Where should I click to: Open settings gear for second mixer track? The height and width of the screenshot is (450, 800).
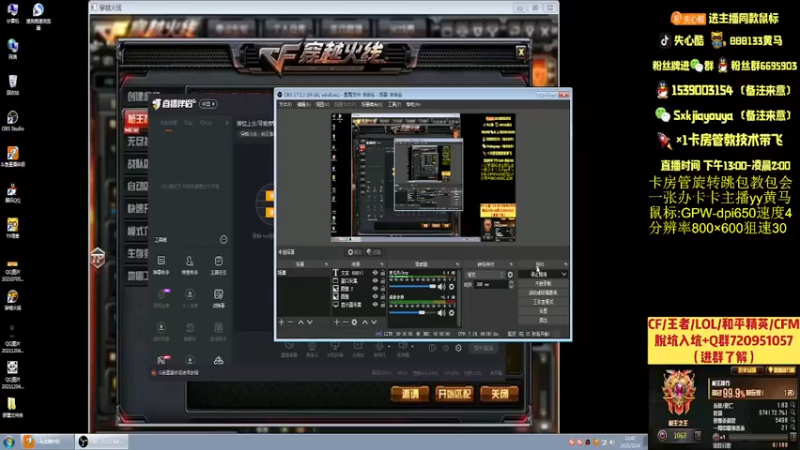(452, 312)
